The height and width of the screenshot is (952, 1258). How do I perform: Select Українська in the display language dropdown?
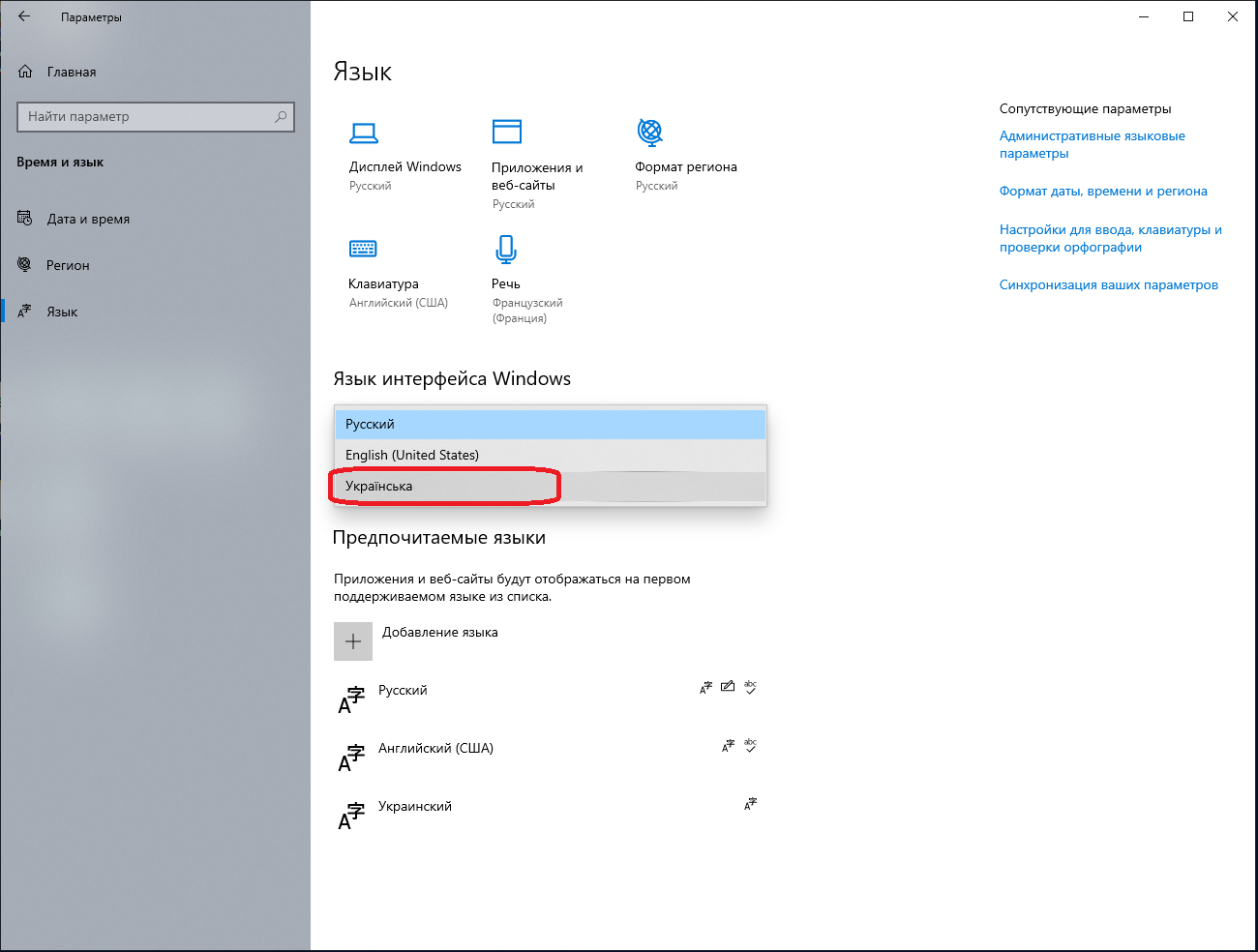[x=379, y=487]
